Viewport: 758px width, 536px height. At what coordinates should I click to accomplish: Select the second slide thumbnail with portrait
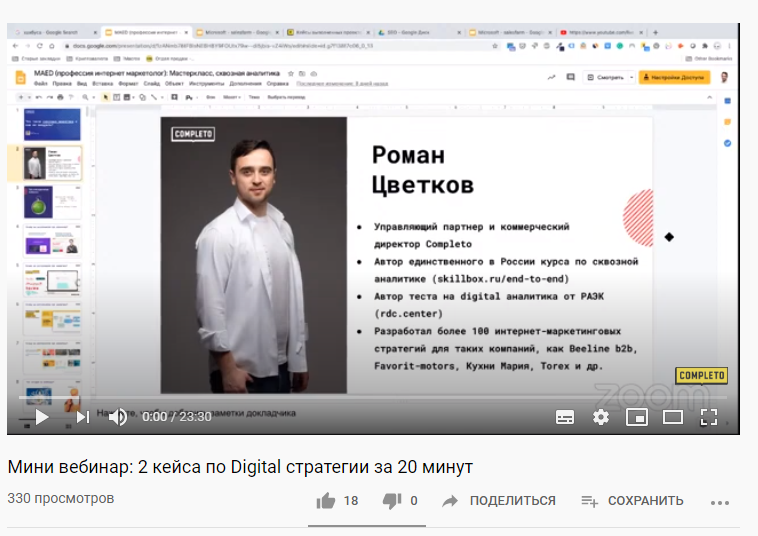tap(52, 163)
